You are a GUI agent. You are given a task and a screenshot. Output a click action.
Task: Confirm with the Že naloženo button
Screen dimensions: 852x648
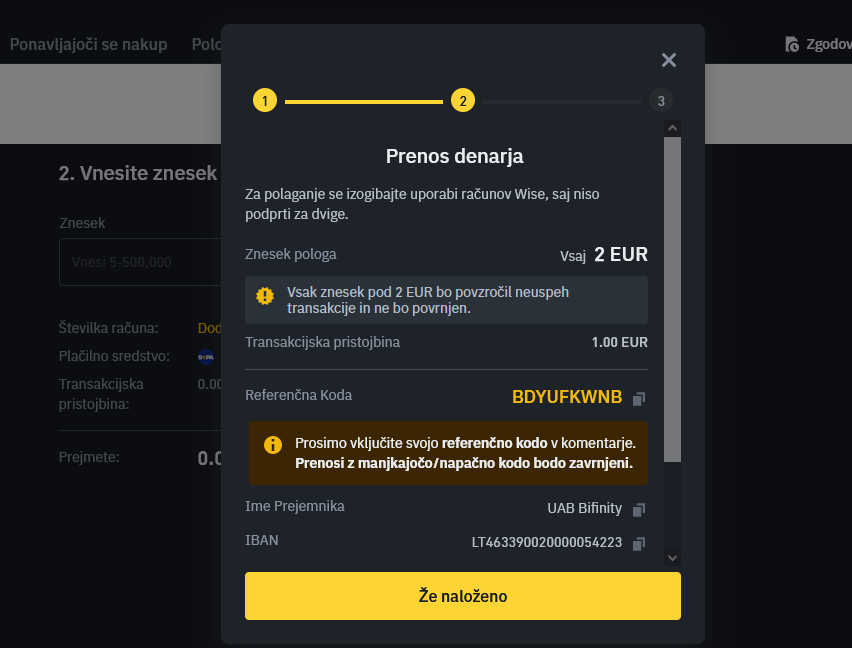coord(463,596)
